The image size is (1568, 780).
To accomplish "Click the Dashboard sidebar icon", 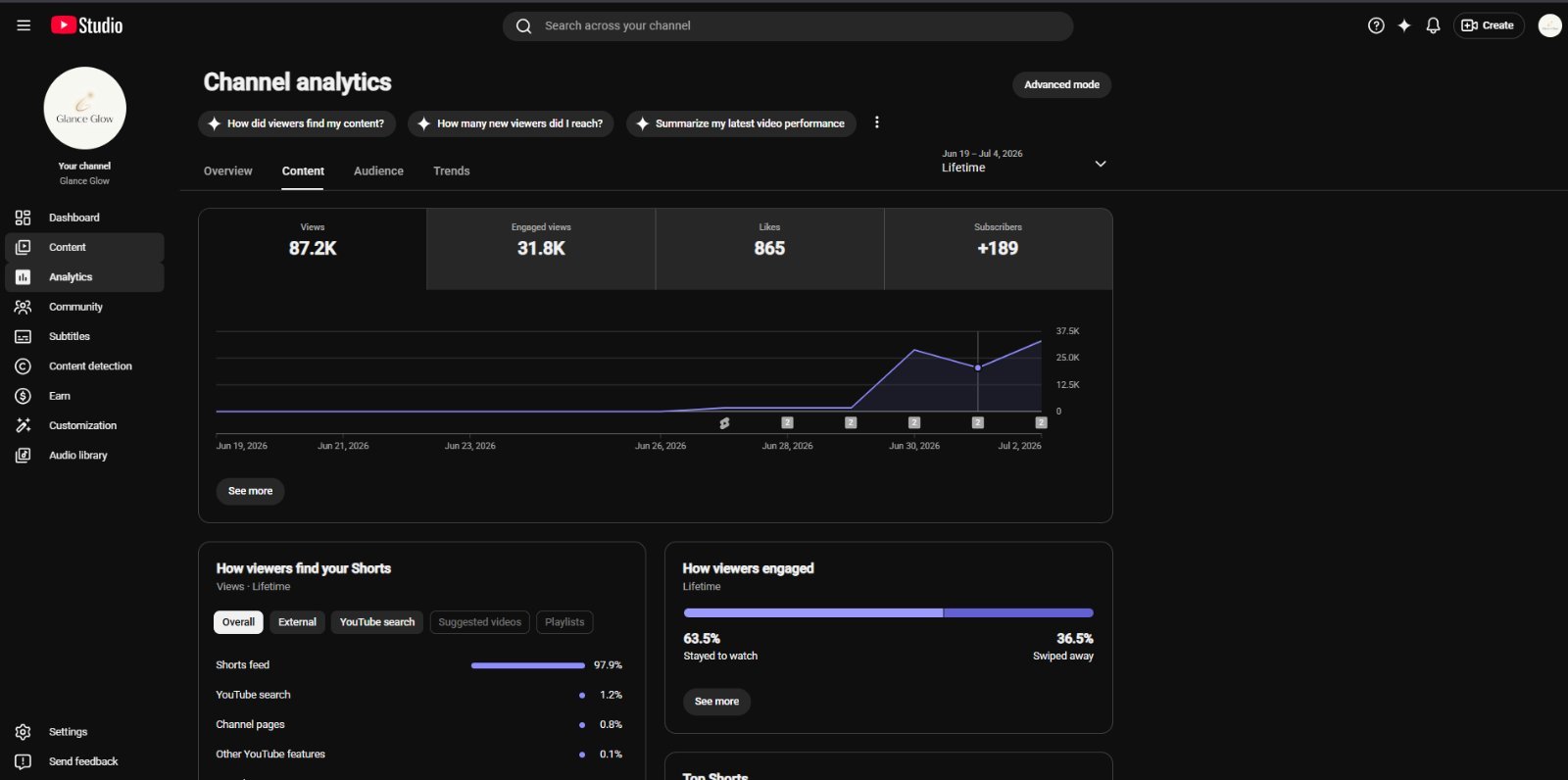I will [23, 218].
